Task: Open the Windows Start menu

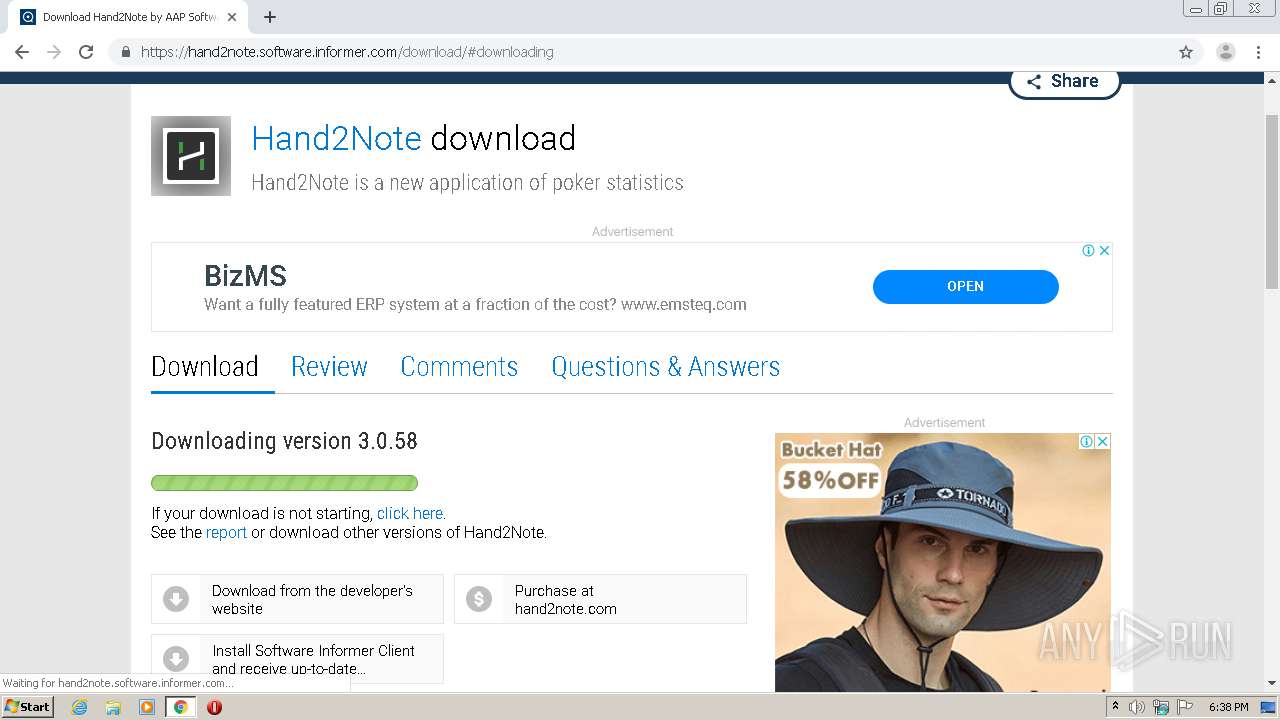Action: coord(28,706)
